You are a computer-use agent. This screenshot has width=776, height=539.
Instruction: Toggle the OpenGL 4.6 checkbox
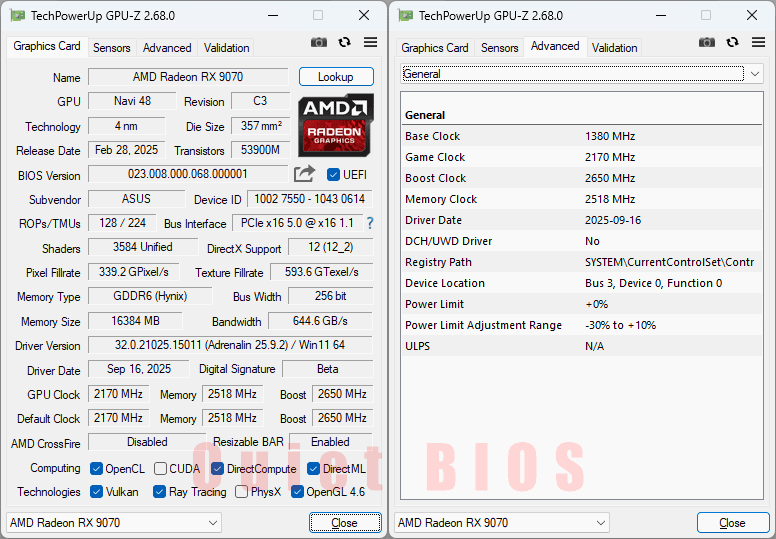click(297, 491)
